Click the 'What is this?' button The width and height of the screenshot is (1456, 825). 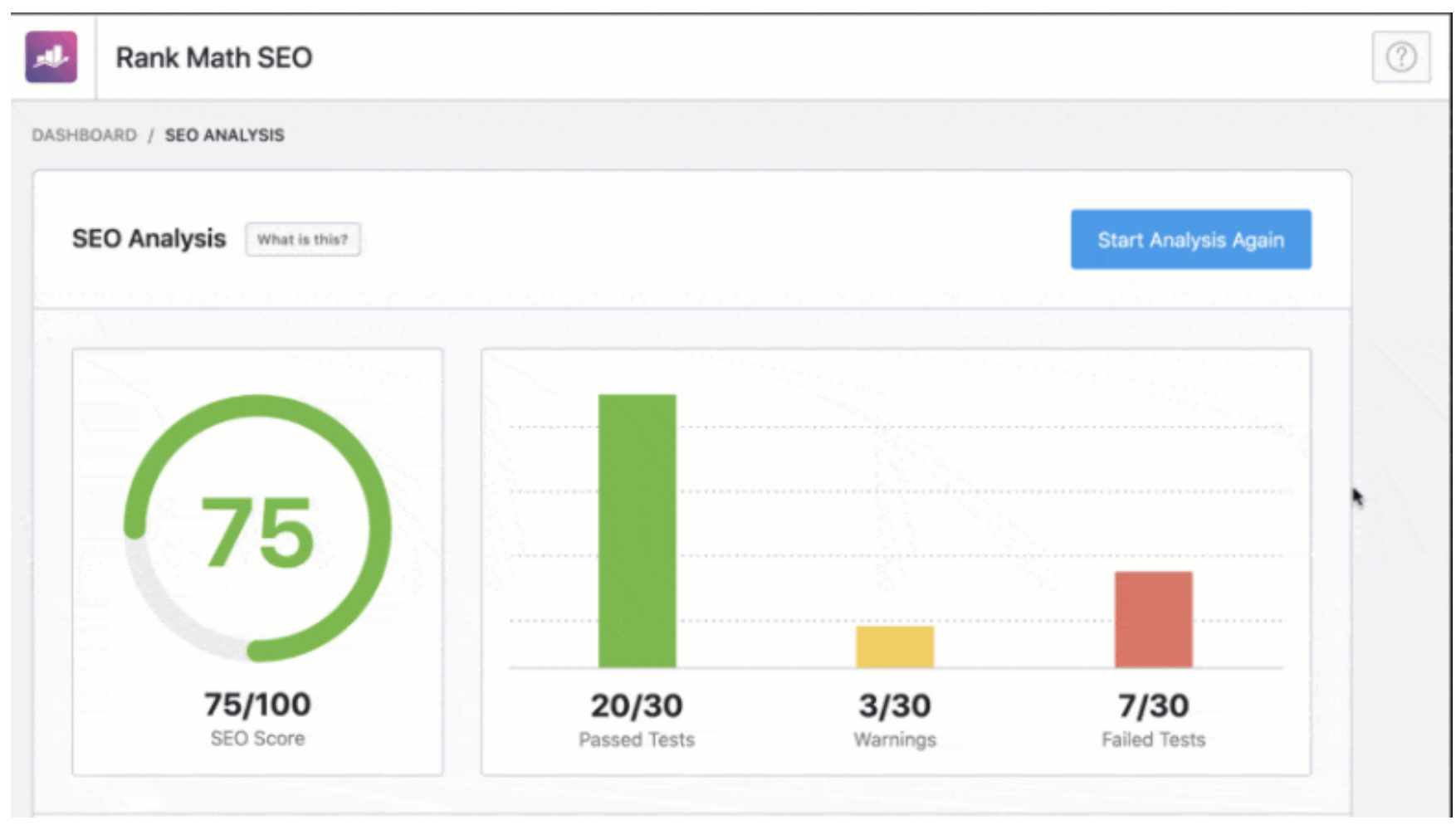tap(302, 239)
